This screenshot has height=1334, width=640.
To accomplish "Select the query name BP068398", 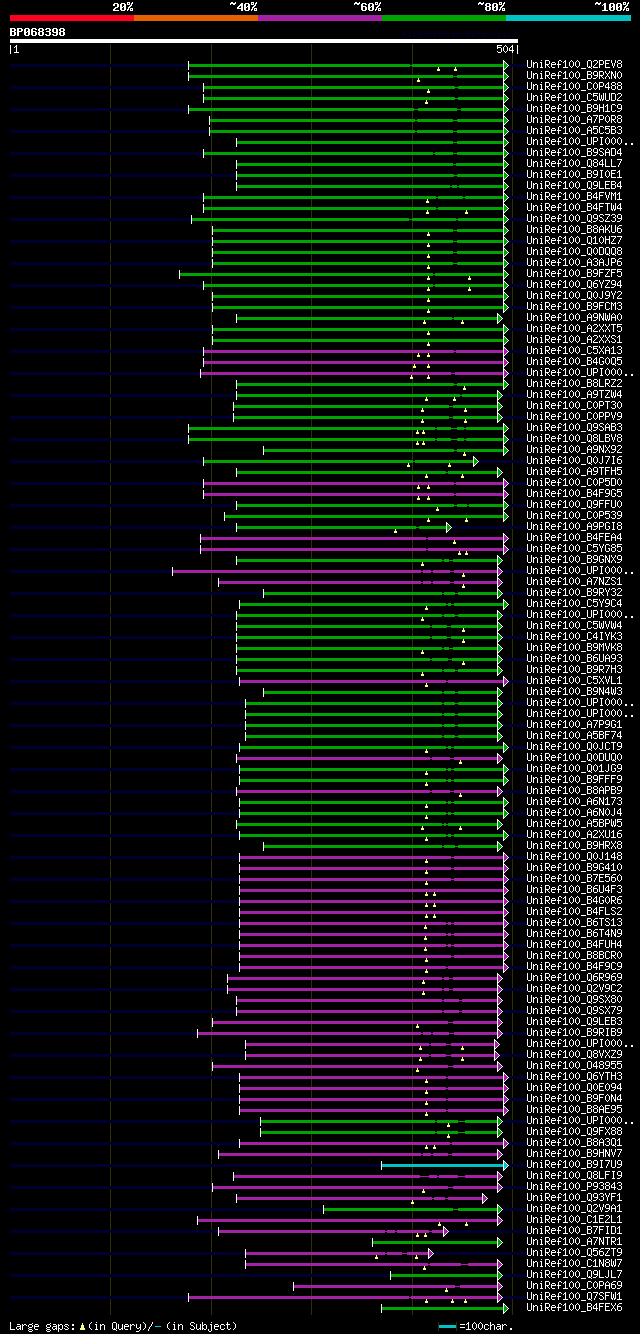I will [38, 32].
